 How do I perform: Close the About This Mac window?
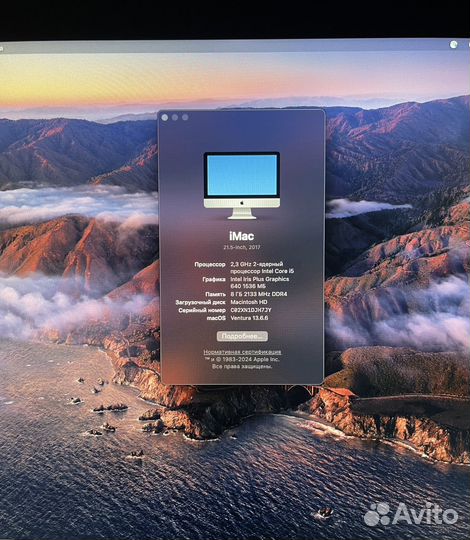pyautogui.click(x=165, y=117)
